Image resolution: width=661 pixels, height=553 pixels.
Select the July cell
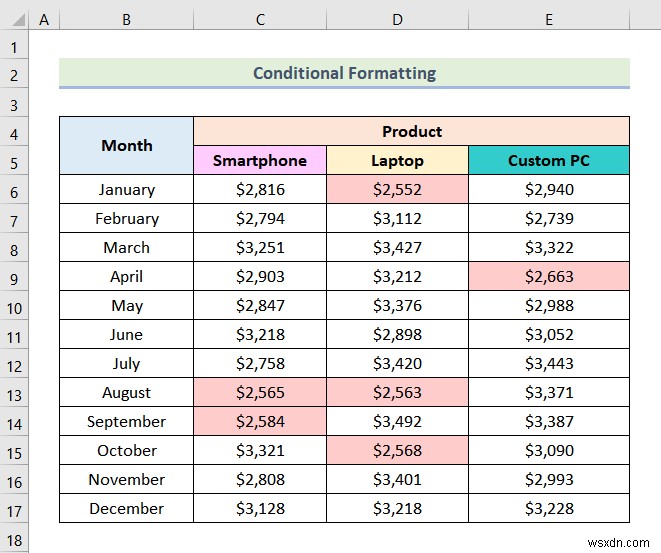pos(126,363)
